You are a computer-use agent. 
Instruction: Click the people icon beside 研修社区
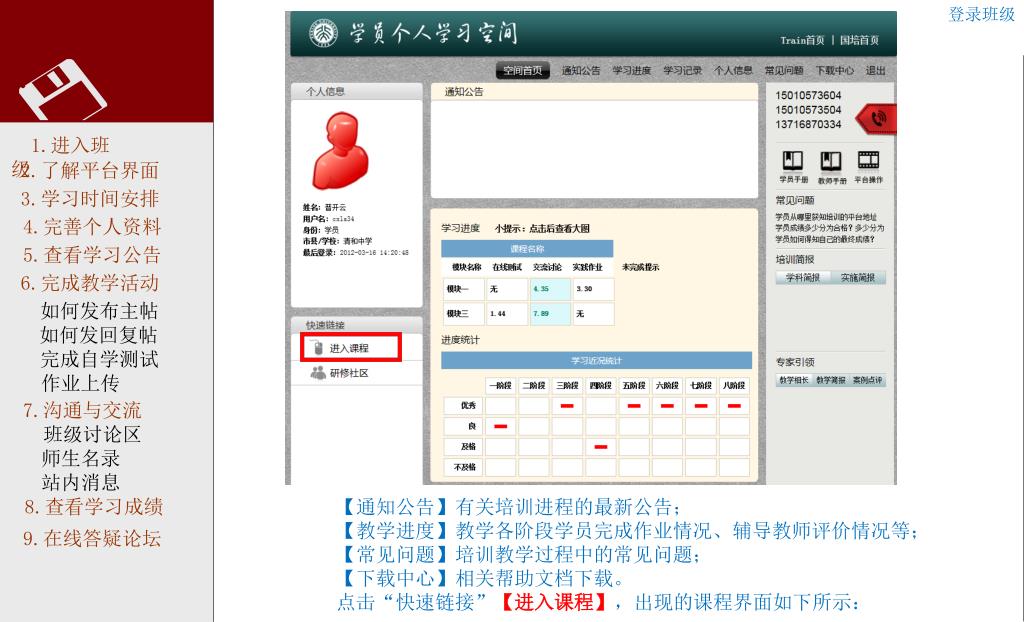point(318,372)
